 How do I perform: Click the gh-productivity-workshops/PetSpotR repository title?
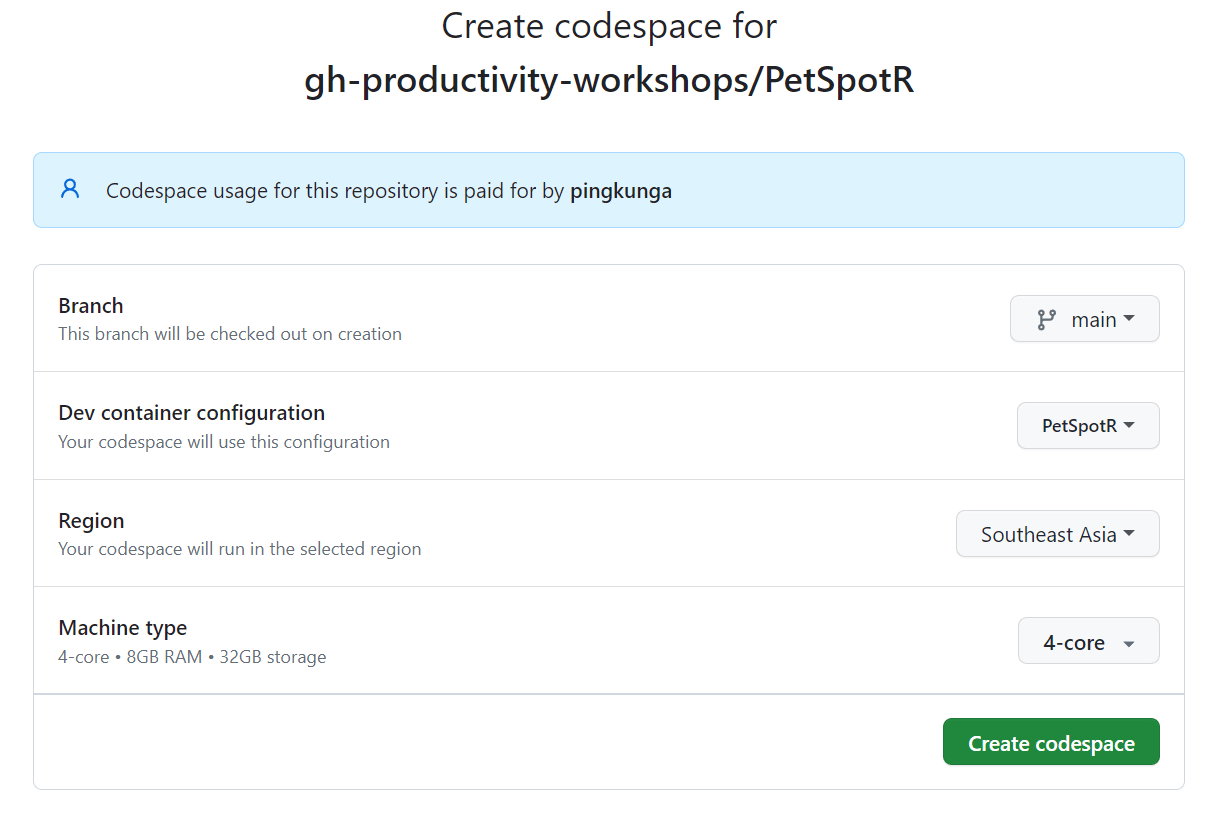[x=609, y=80]
